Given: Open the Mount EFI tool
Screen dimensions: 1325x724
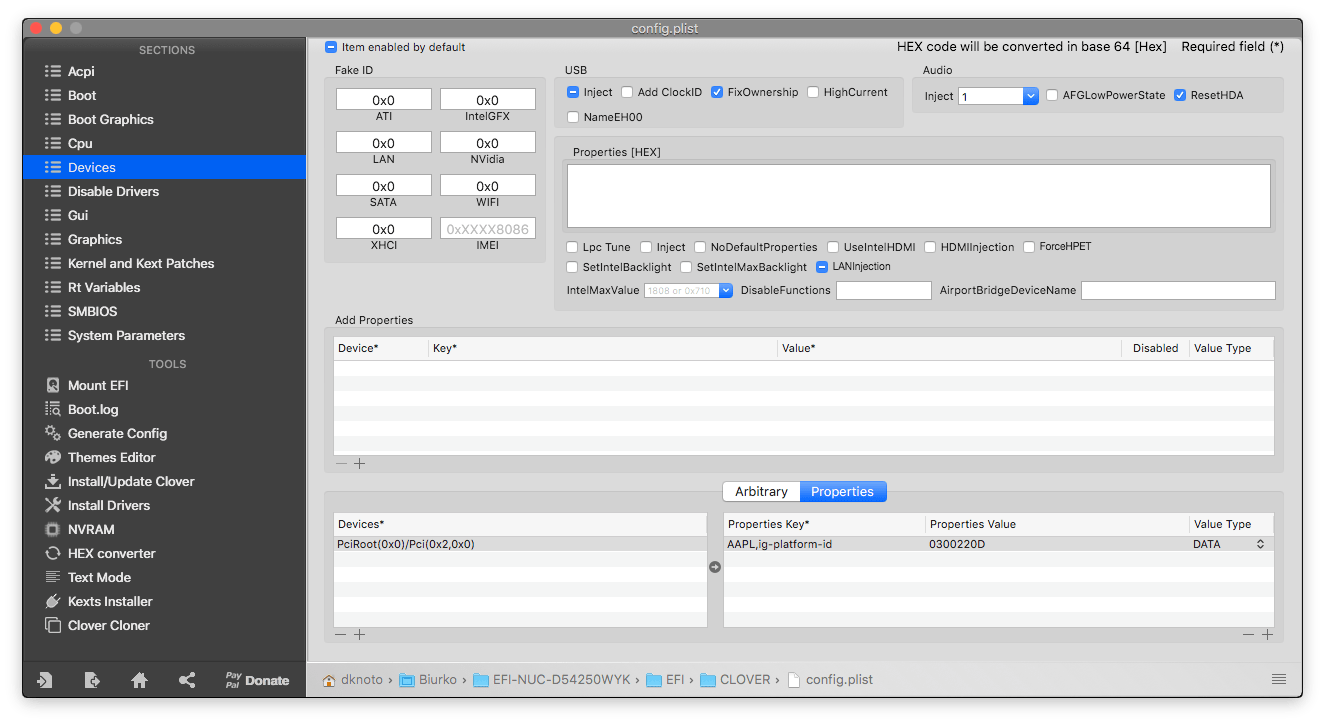Looking at the screenshot, I should 98,385.
